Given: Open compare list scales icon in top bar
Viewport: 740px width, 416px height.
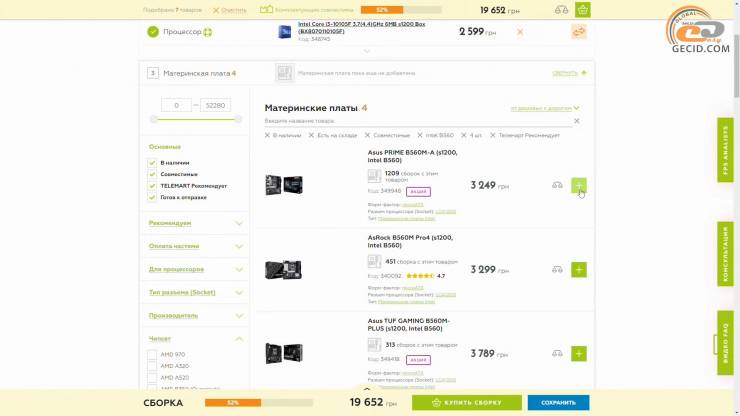Looking at the screenshot, I should [561, 10].
